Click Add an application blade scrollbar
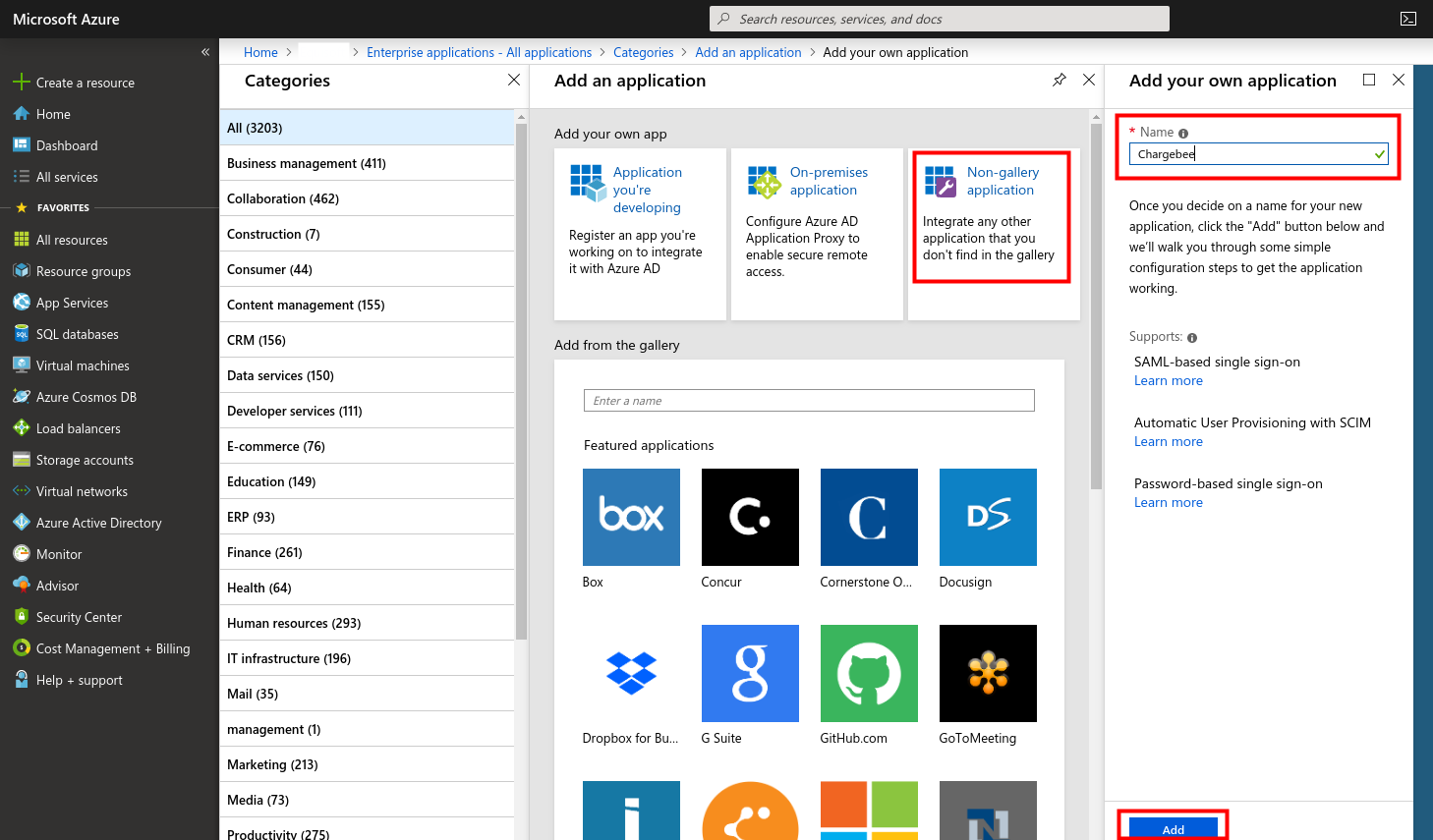1433x840 pixels. (x=1096, y=307)
